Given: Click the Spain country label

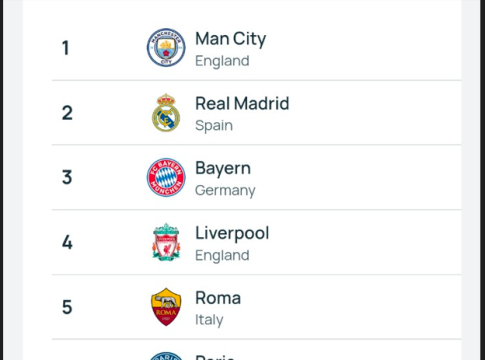Looking at the screenshot, I should pos(214,126).
